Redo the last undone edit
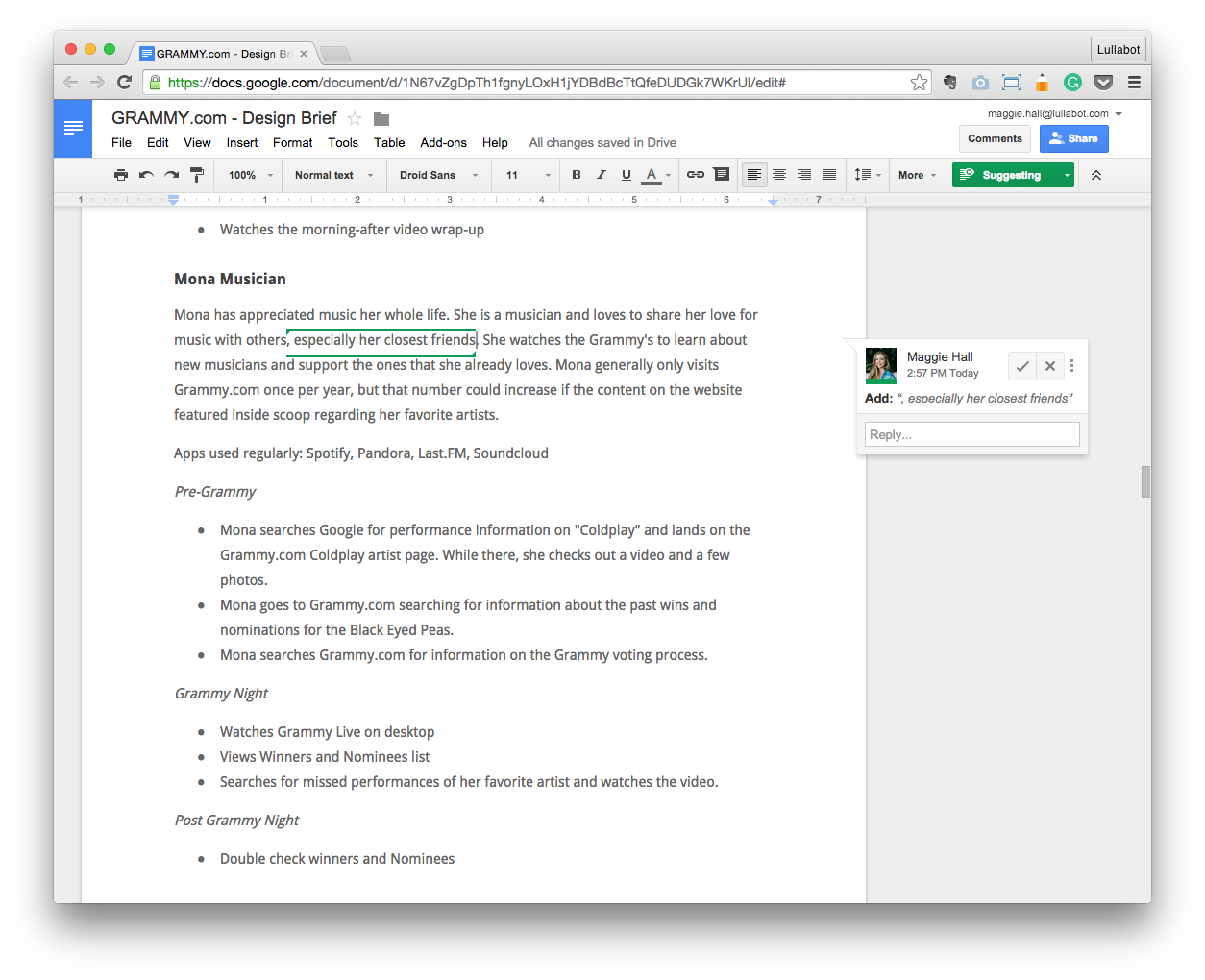The width and height of the screenshot is (1205, 980). pos(171,175)
